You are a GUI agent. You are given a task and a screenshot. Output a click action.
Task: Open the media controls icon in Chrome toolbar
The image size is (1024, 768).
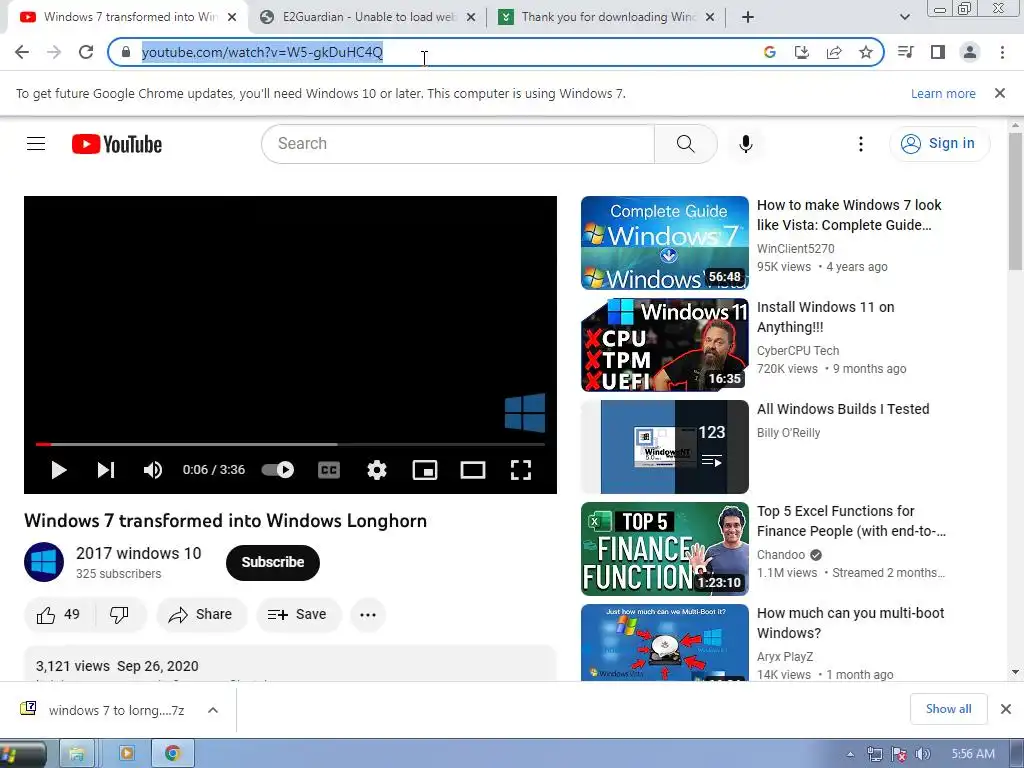906,52
